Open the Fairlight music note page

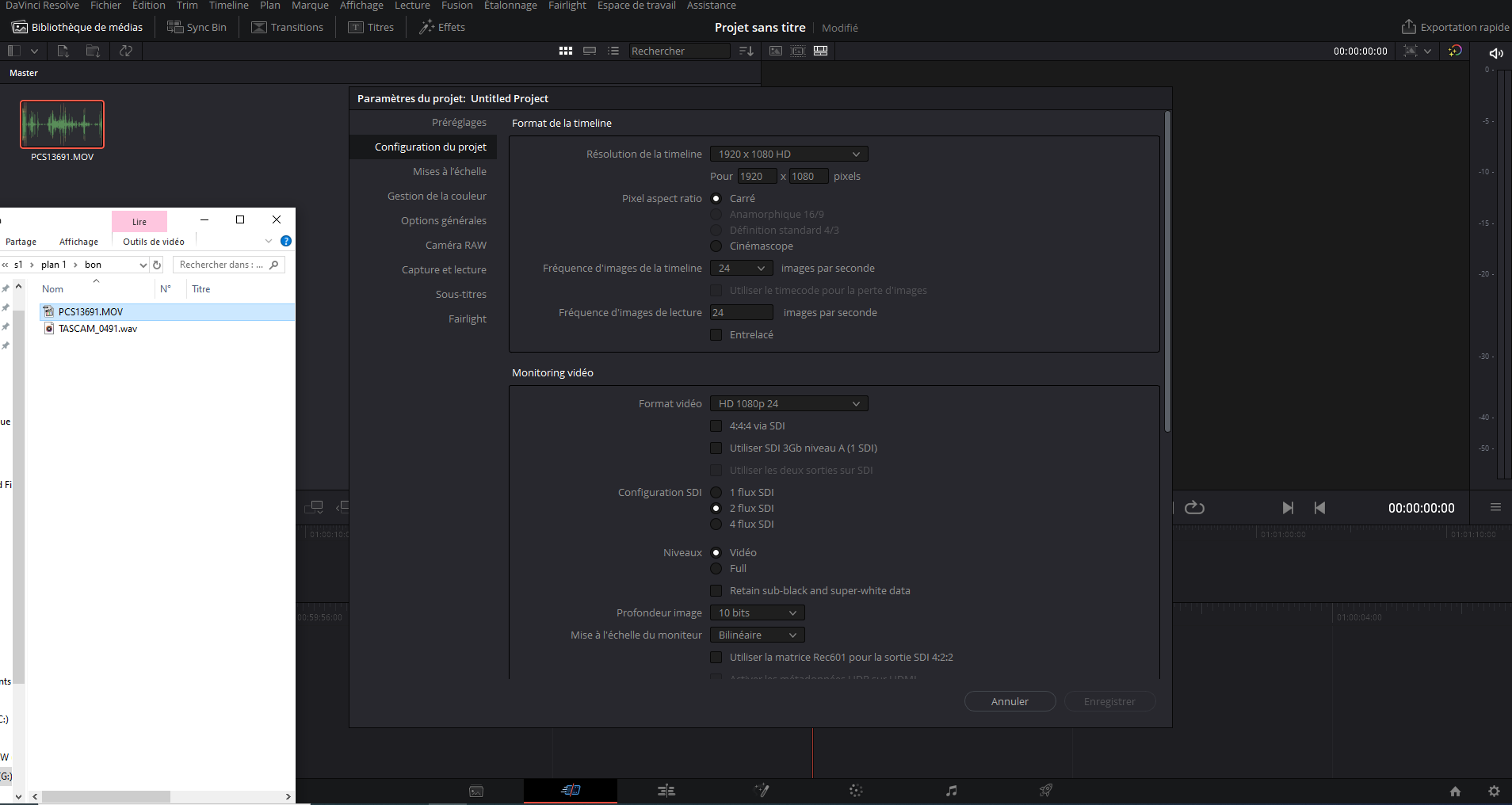[952, 790]
